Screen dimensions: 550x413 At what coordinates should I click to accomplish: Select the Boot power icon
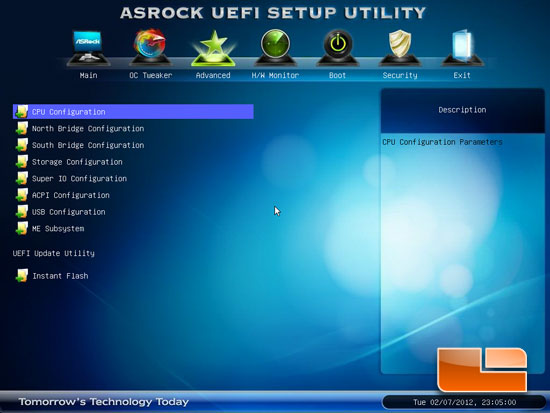(x=337, y=48)
